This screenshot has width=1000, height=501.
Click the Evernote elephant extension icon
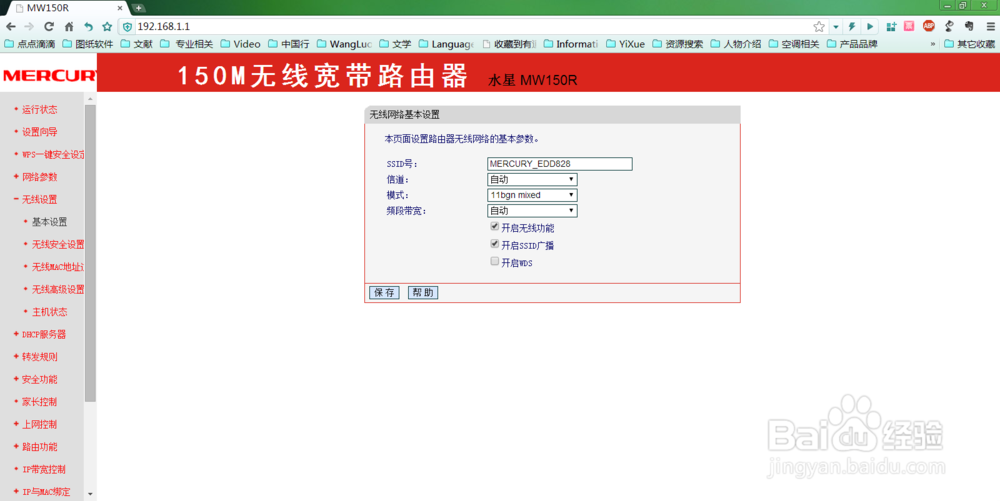point(969,26)
